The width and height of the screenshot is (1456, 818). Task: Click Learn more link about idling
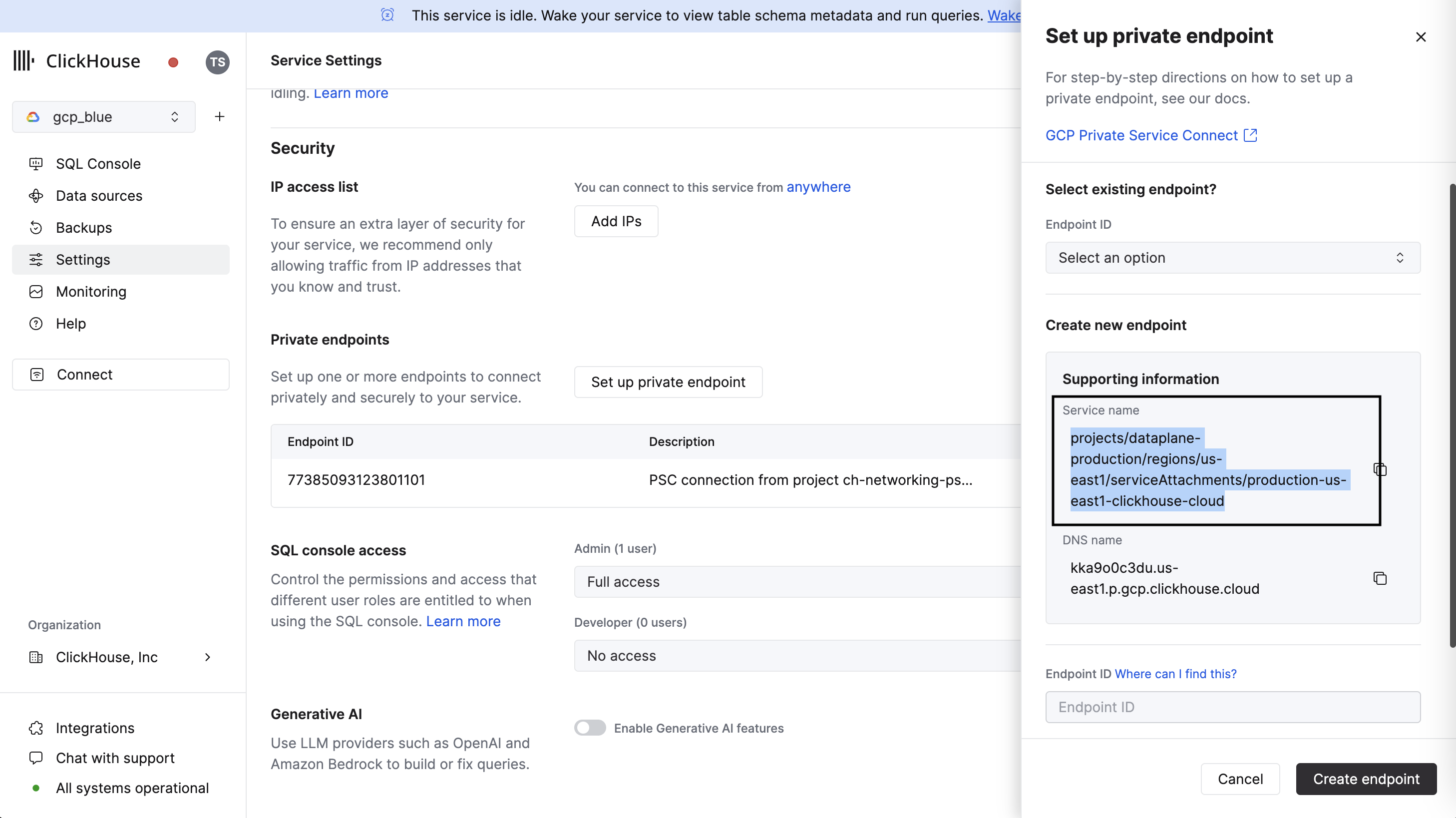pos(351,93)
